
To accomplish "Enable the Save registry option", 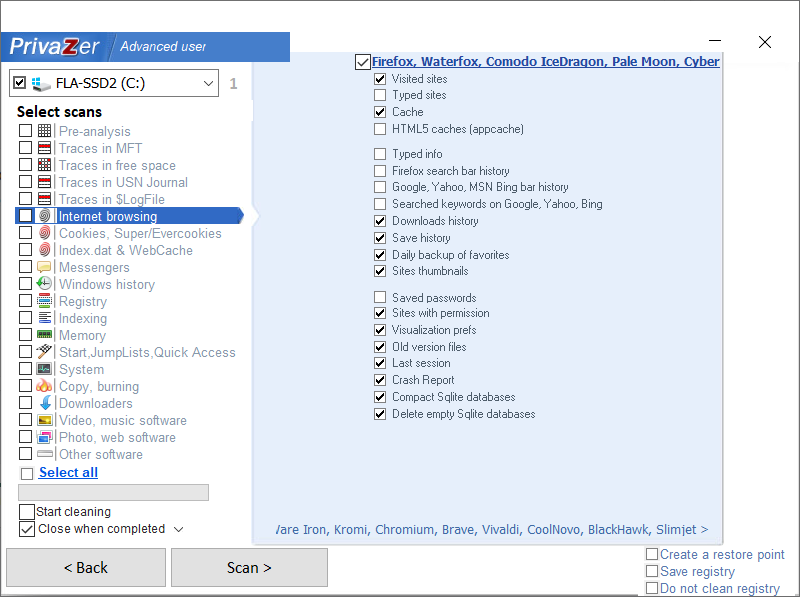I will [652, 571].
